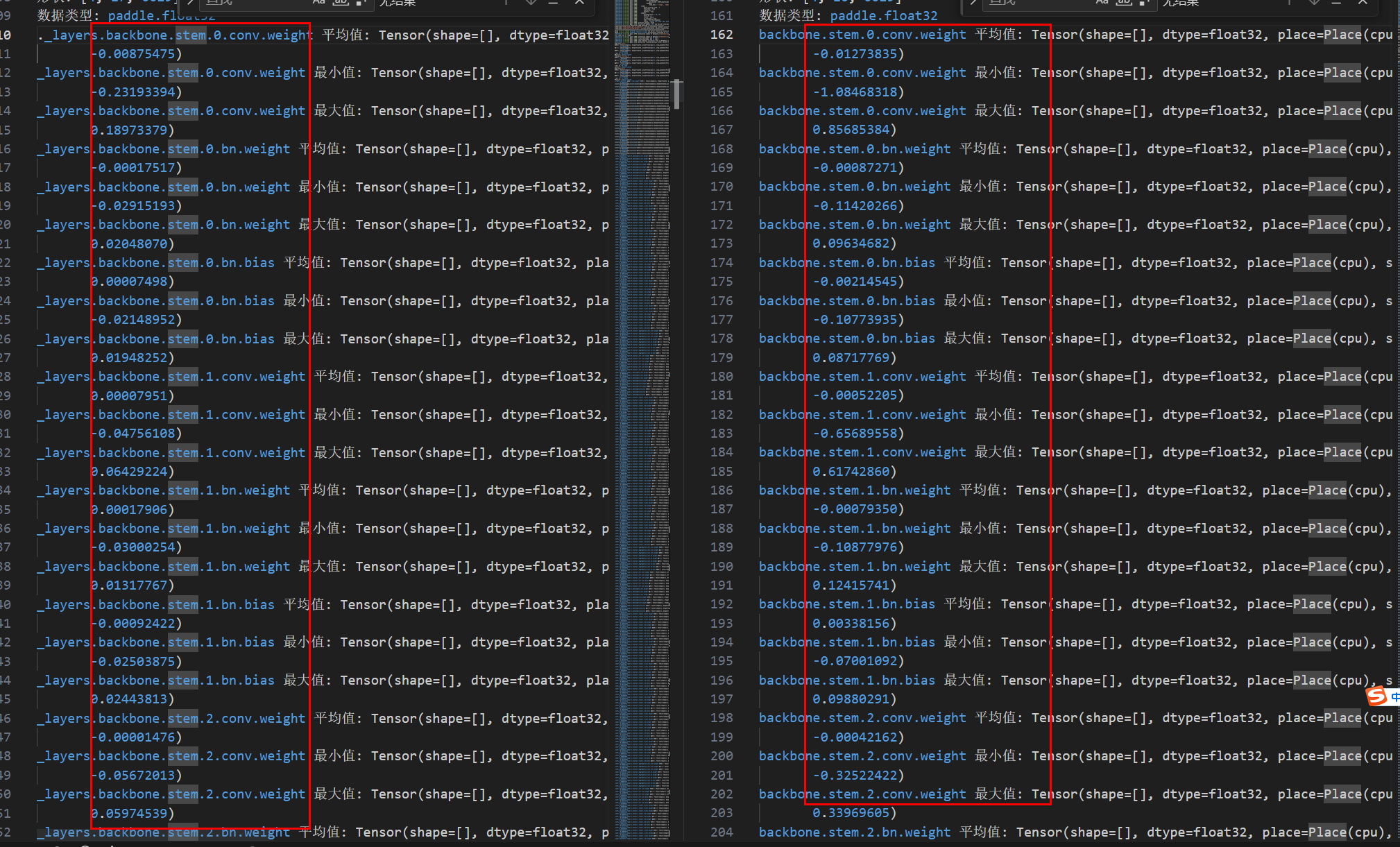Click line number 180 in right editor
Screen dimensions: 1400x847
click(721, 377)
